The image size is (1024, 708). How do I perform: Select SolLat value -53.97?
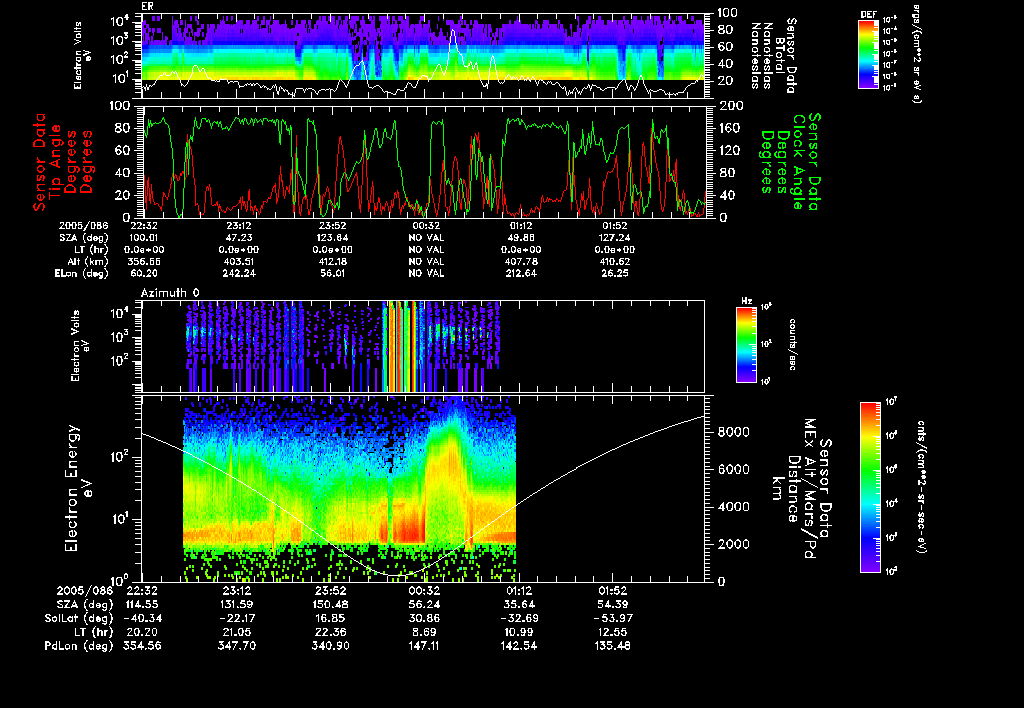[x=612, y=618]
